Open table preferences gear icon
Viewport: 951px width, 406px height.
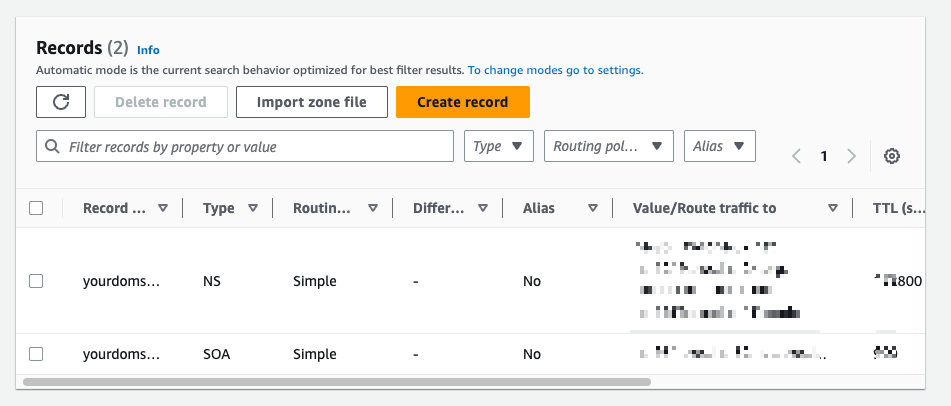click(x=893, y=156)
